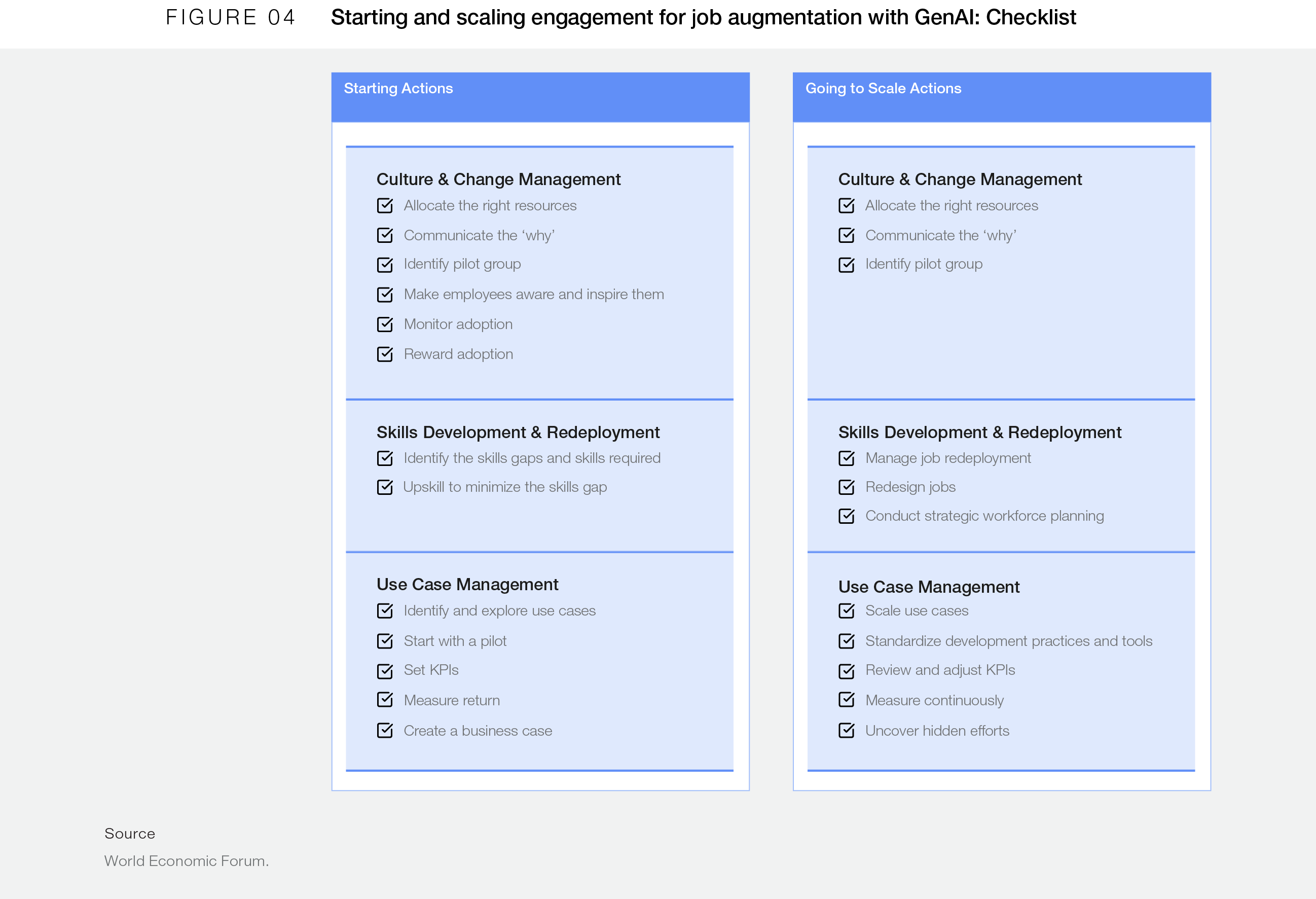Toggle the 'Reward adoption' checkbox

(384, 354)
